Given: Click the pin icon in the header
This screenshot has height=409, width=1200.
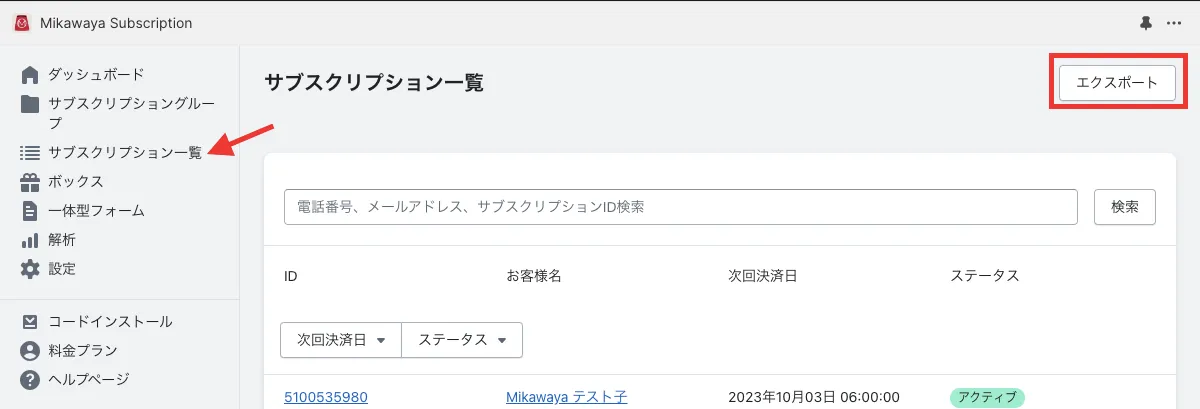Looking at the screenshot, I should [x=1146, y=23].
